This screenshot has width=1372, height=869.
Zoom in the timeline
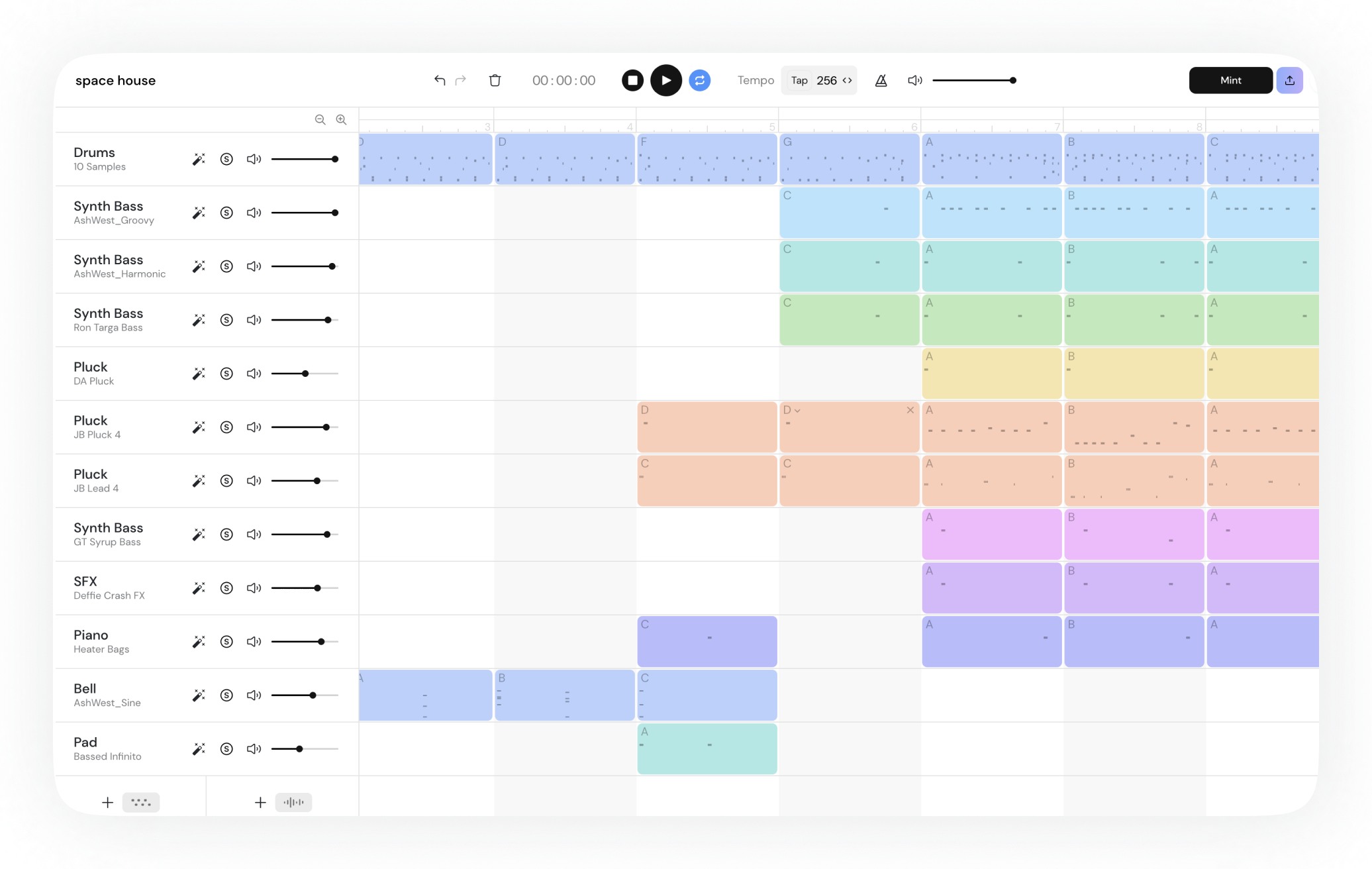pos(341,120)
